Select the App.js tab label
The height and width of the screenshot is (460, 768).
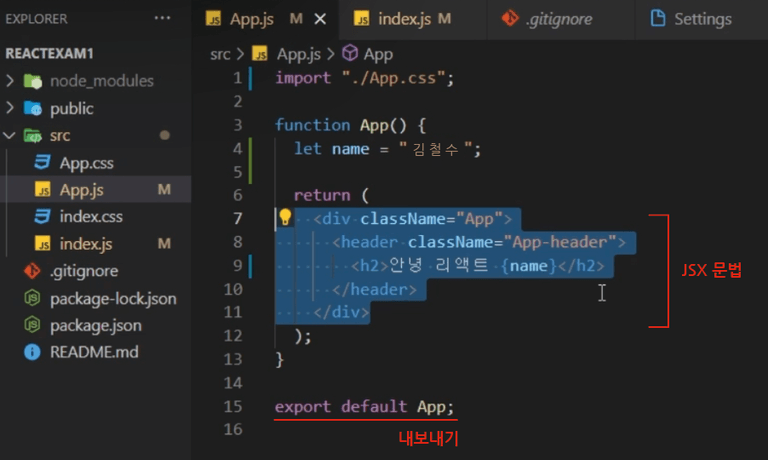coord(252,19)
